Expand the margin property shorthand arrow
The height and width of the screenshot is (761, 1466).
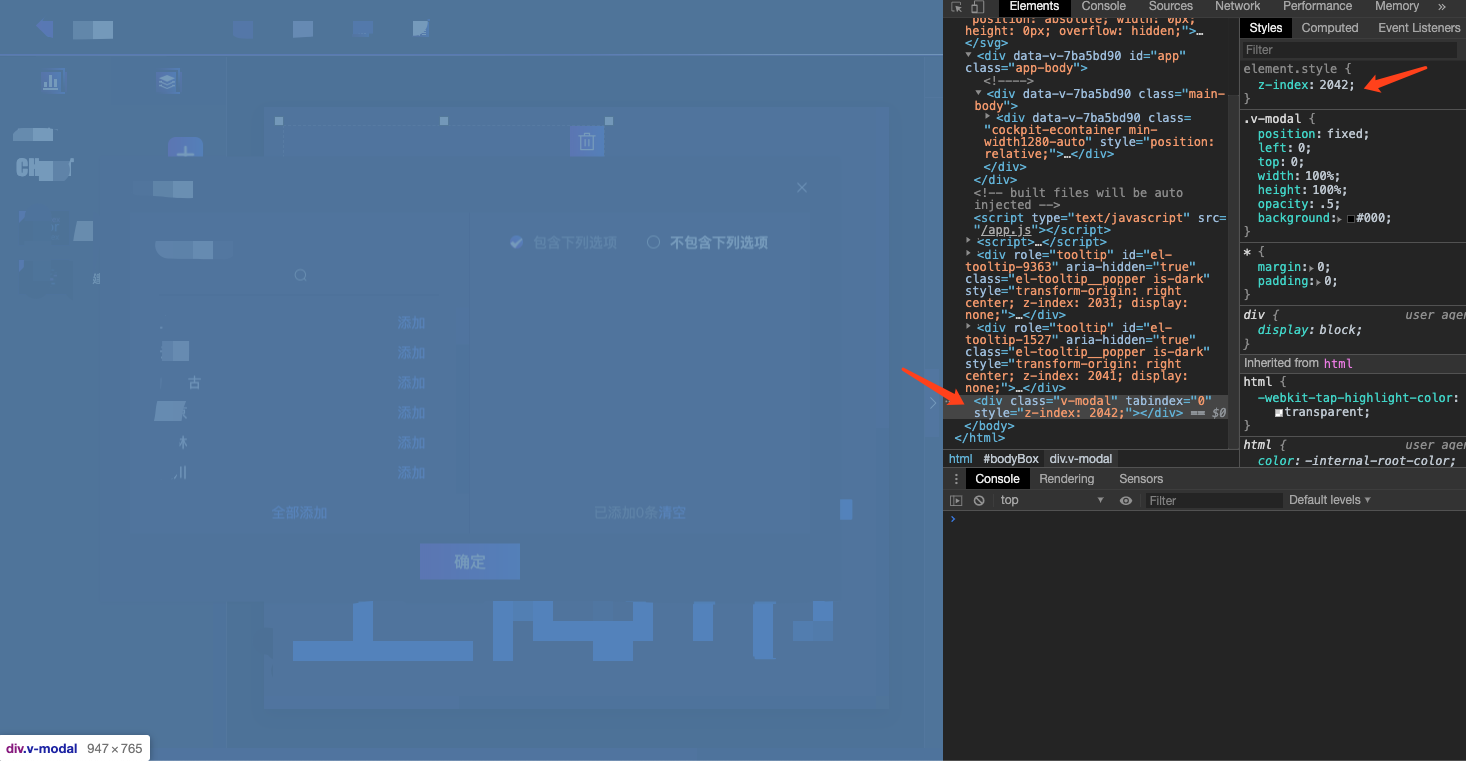click(x=1311, y=267)
